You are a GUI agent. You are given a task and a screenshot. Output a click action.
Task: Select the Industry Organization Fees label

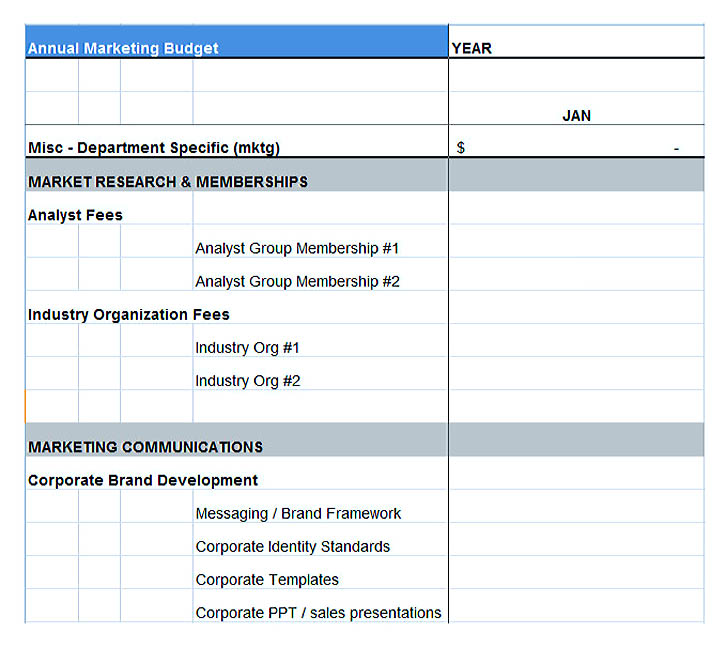pos(128,314)
